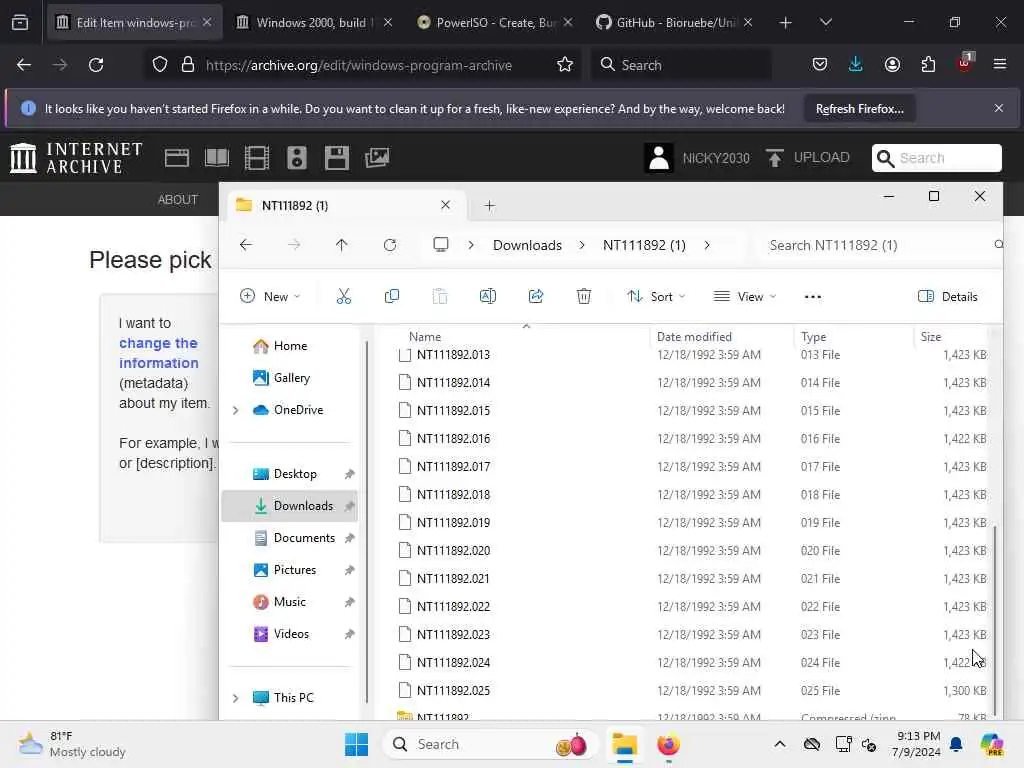Open Music in the navigation pane
Image resolution: width=1024 pixels, height=768 pixels.
289,602
